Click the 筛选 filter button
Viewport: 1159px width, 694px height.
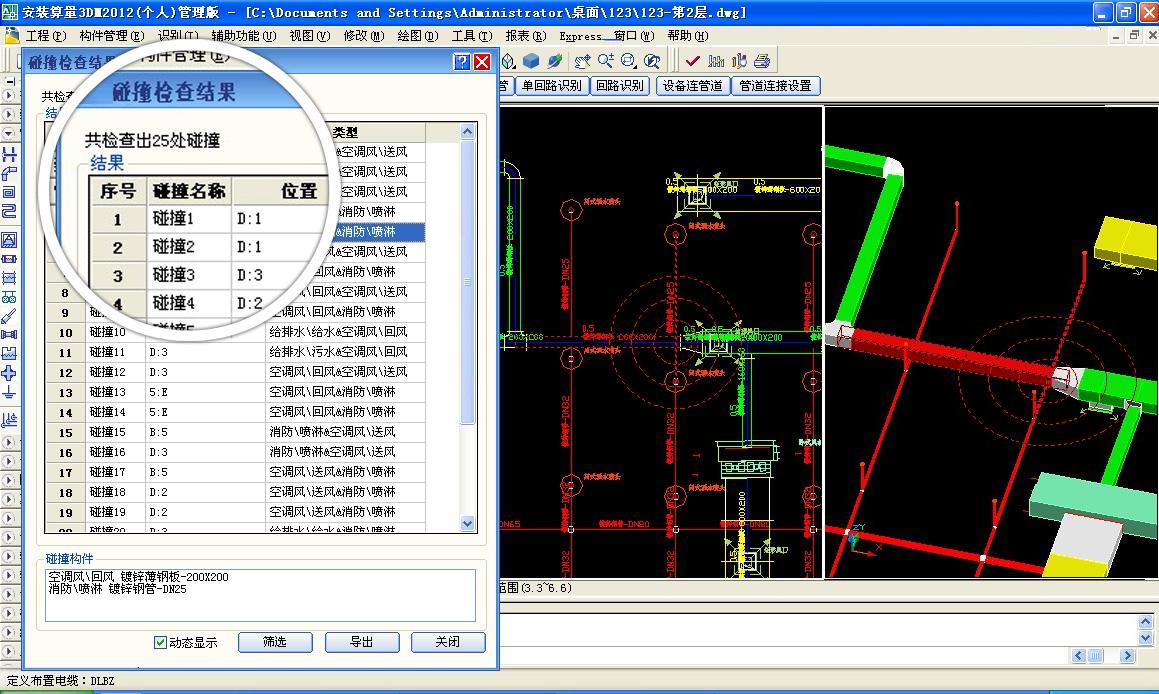[275, 642]
